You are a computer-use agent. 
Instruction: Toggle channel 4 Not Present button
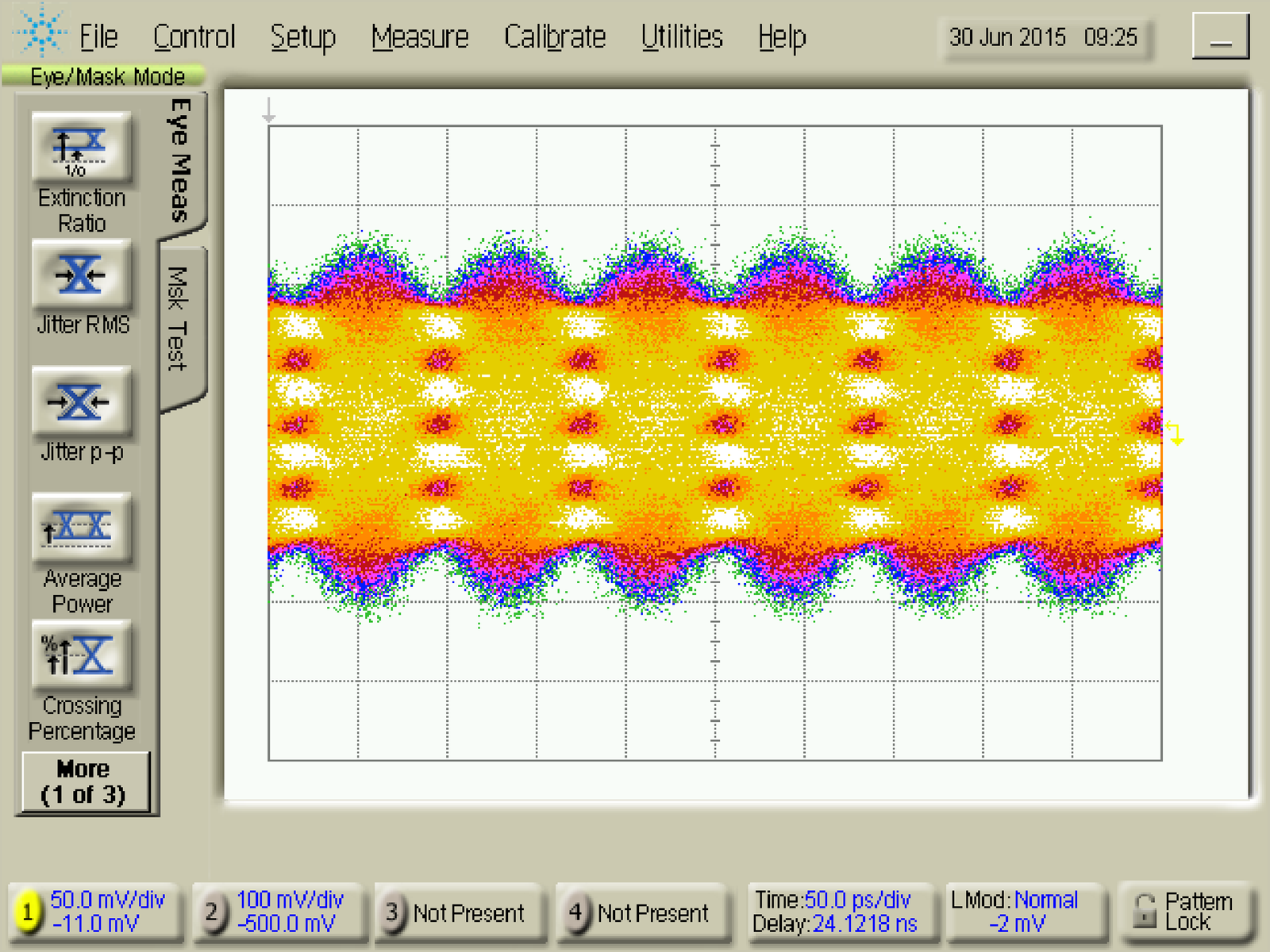click(x=575, y=912)
